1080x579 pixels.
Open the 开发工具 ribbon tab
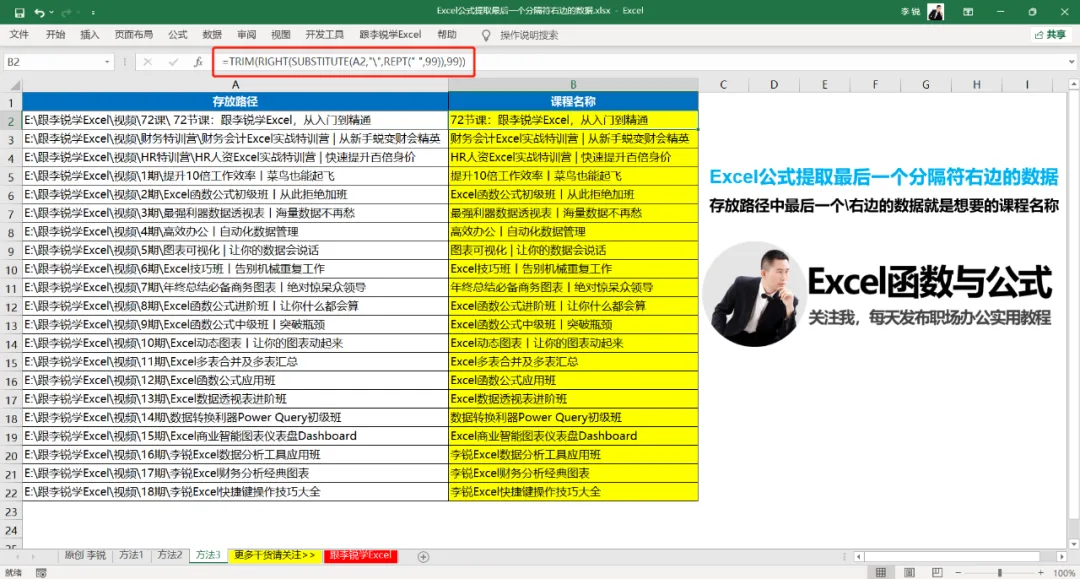[324, 34]
